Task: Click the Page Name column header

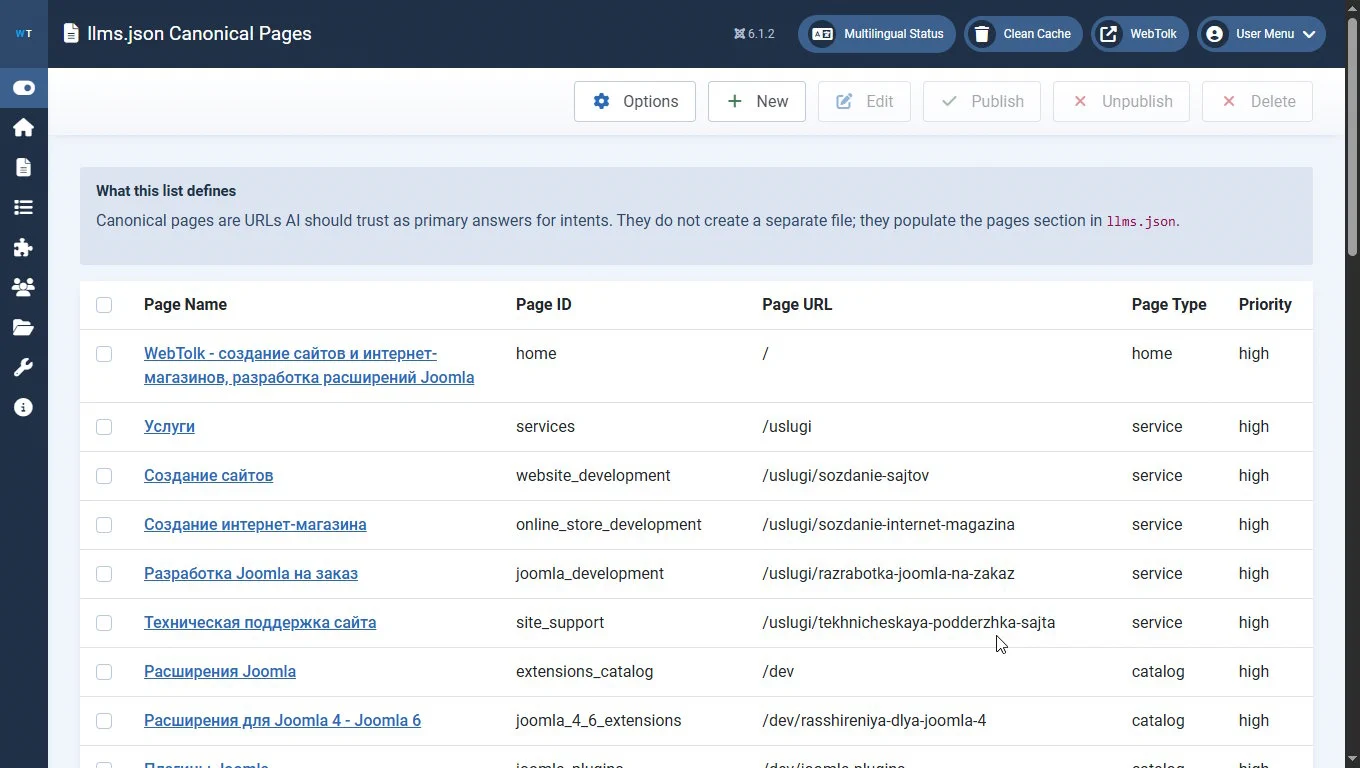Action: tap(185, 305)
